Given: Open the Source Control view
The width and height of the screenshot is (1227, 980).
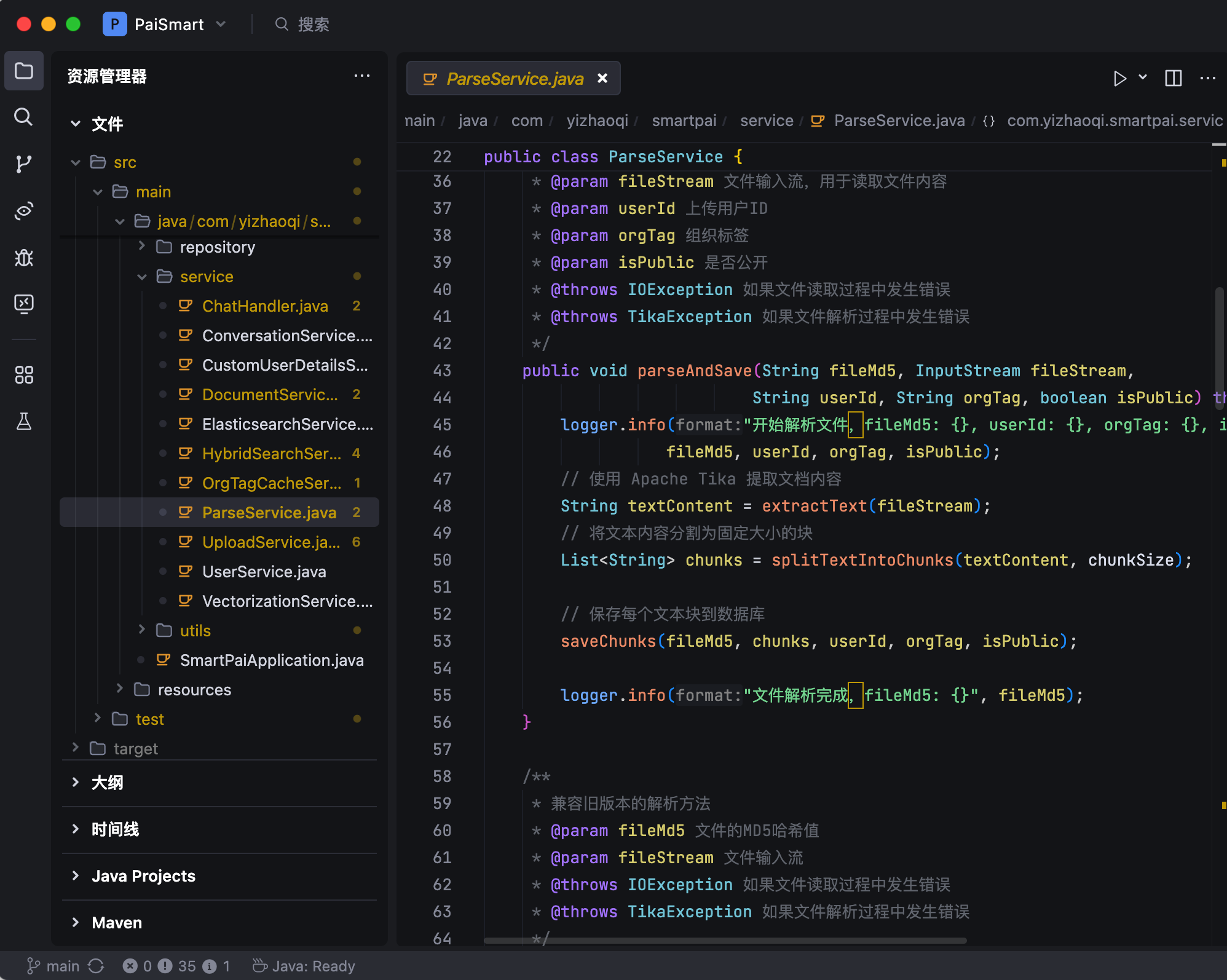Looking at the screenshot, I should click(24, 164).
